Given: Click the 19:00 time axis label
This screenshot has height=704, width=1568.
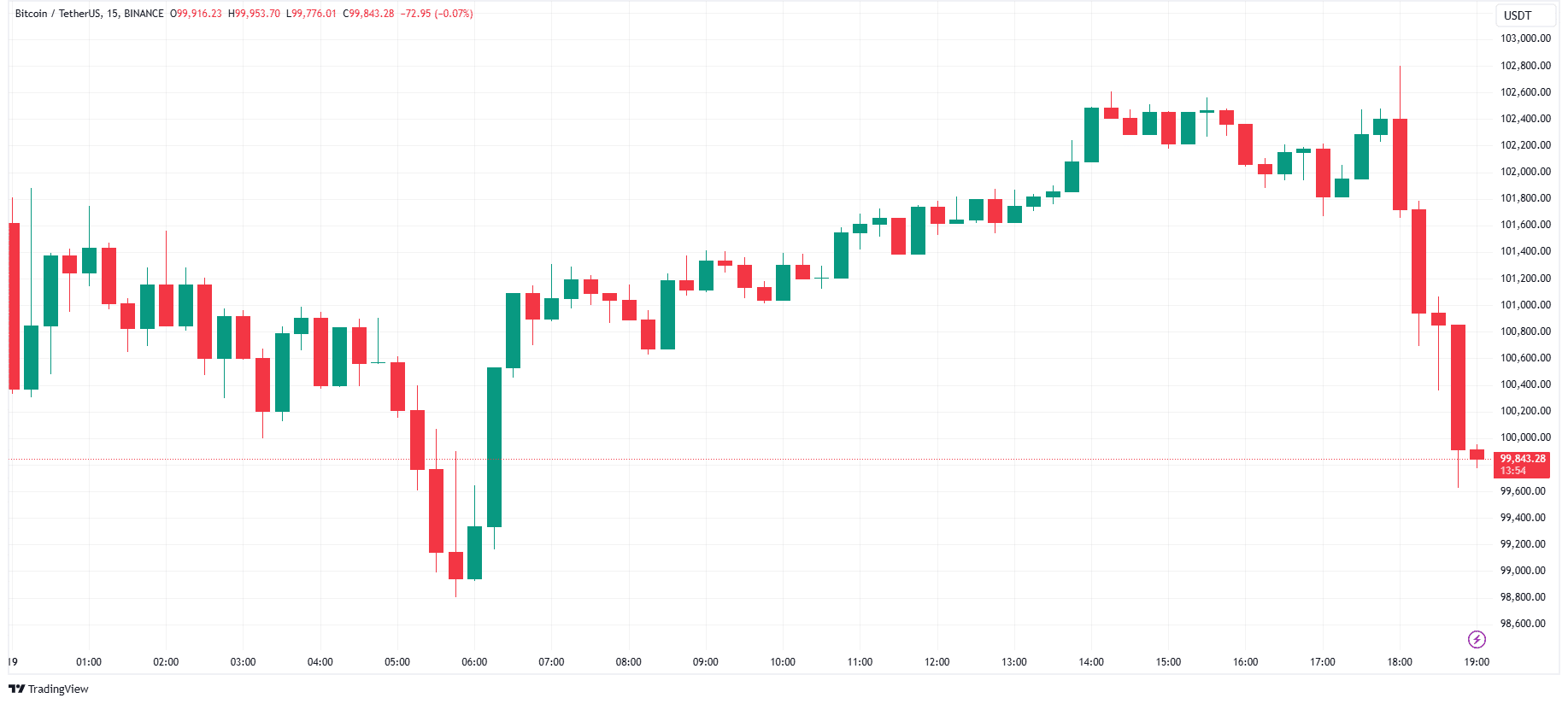Looking at the screenshot, I should click(1477, 662).
